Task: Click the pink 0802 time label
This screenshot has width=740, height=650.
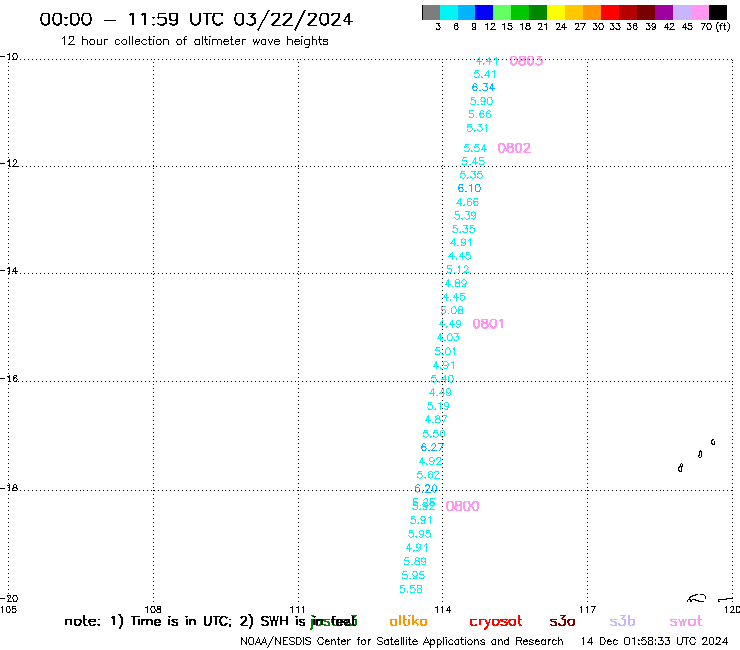Action: pyautogui.click(x=514, y=148)
